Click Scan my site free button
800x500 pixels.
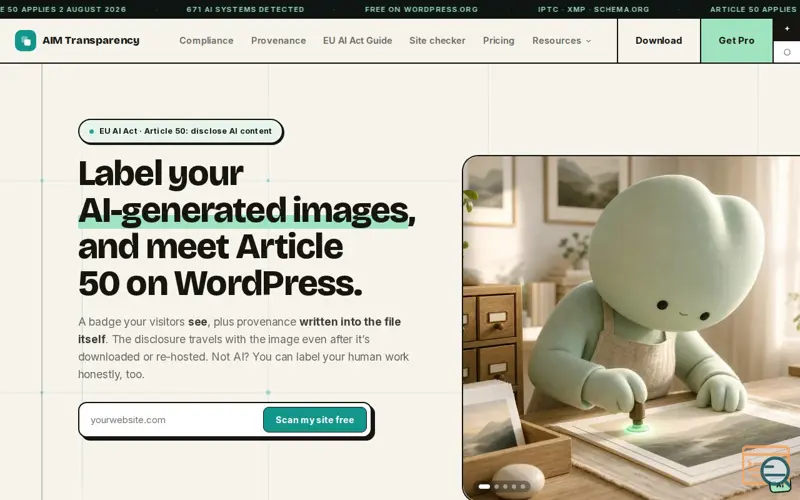315,420
